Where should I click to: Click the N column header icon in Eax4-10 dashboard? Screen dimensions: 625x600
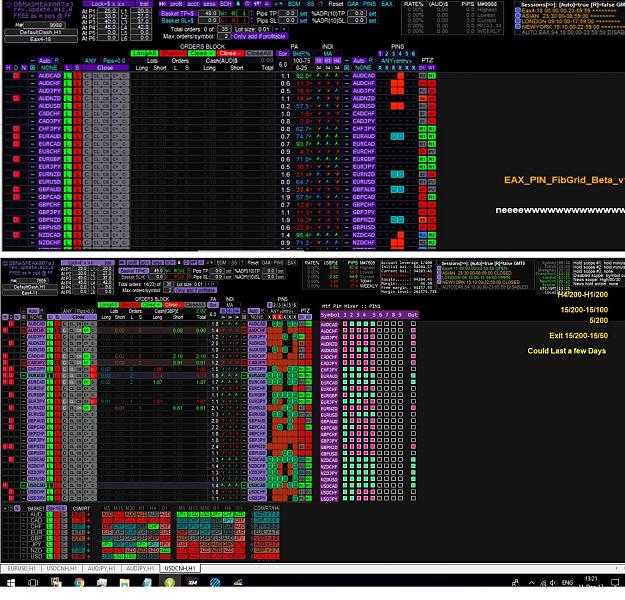point(24,68)
